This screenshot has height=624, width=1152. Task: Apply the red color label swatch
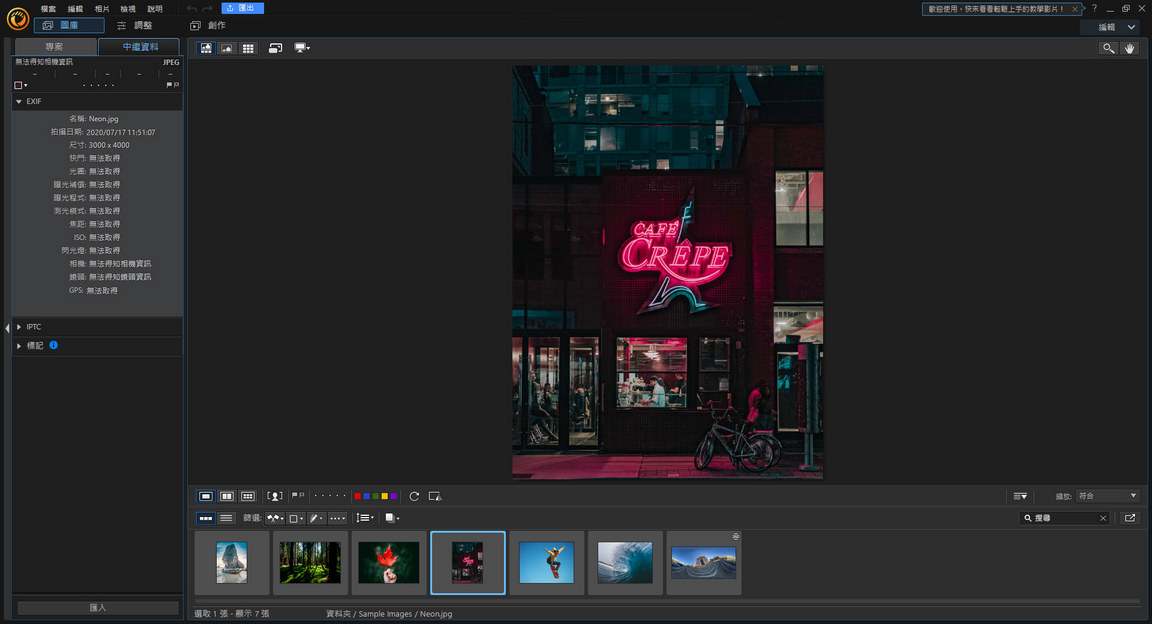click(358, 496)
